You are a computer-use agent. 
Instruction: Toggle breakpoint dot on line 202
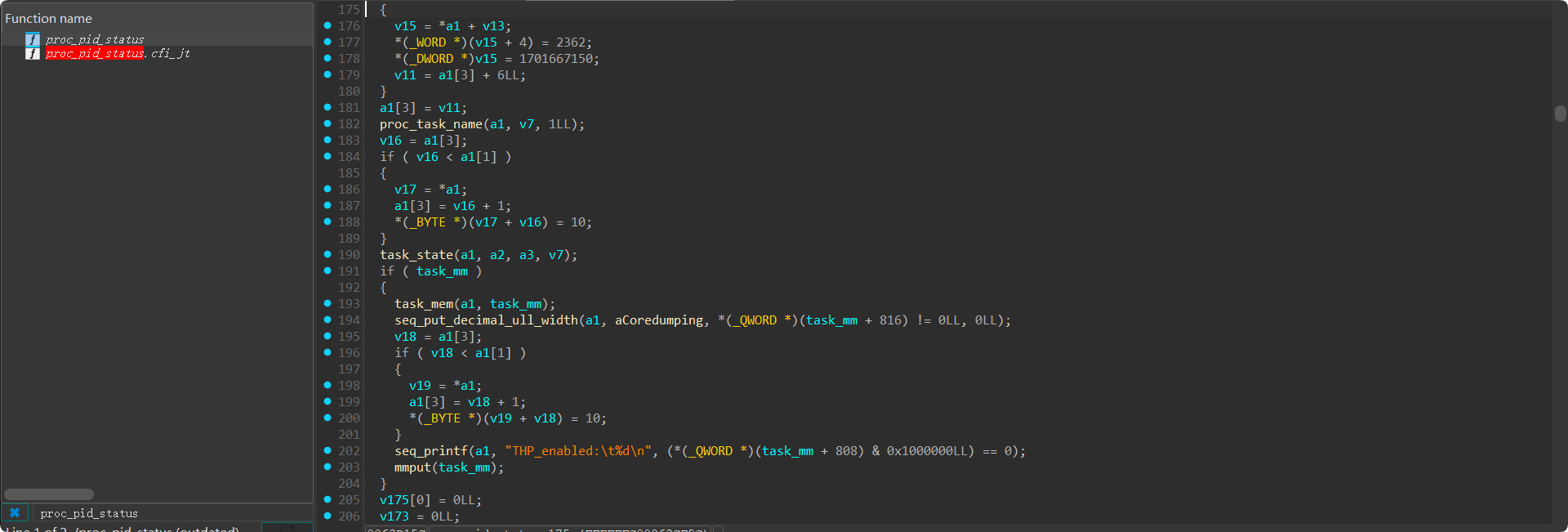point(327,450)
